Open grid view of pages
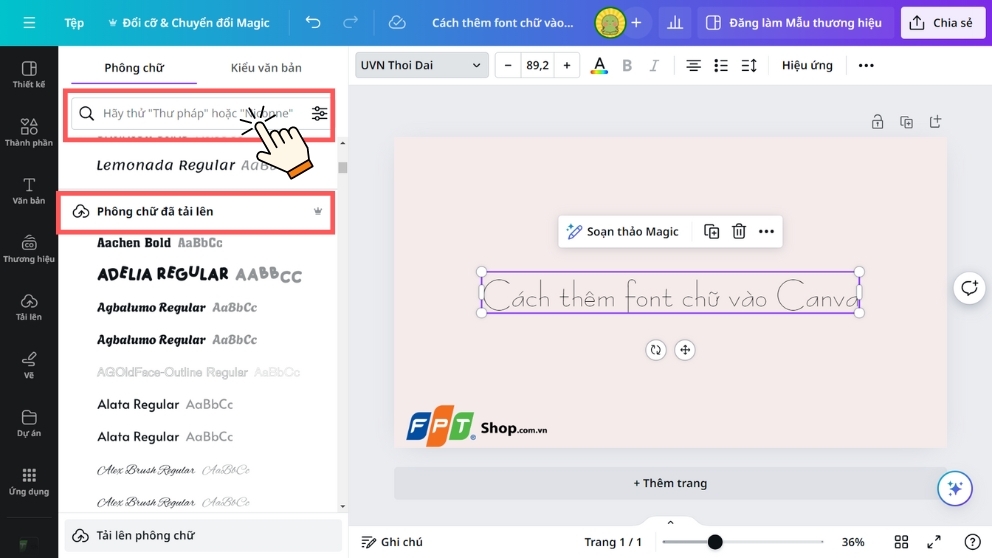The width and height of the screenshot is (992, 558). pos(902,542)
